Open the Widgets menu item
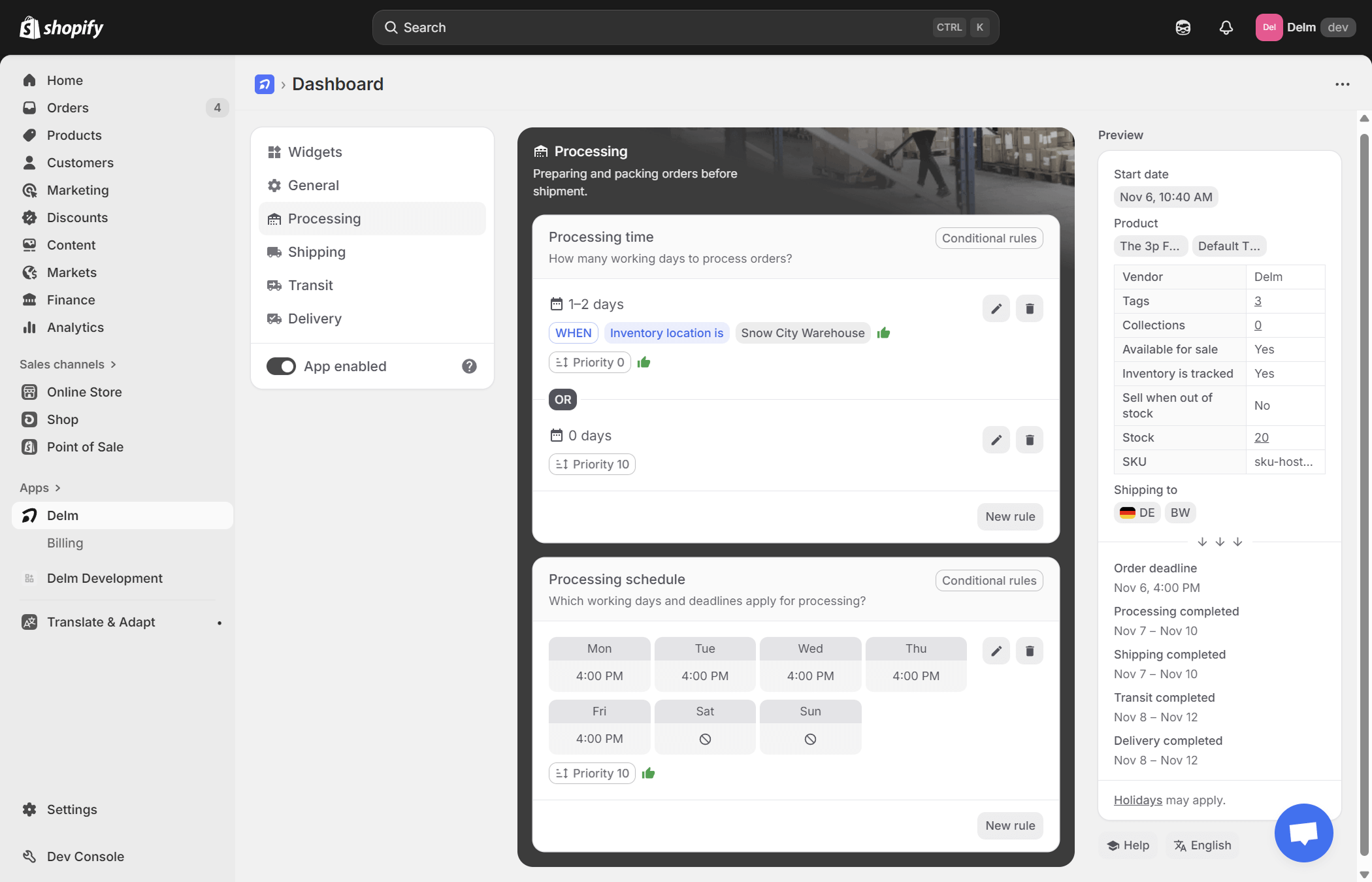 (x=314, y=152)
